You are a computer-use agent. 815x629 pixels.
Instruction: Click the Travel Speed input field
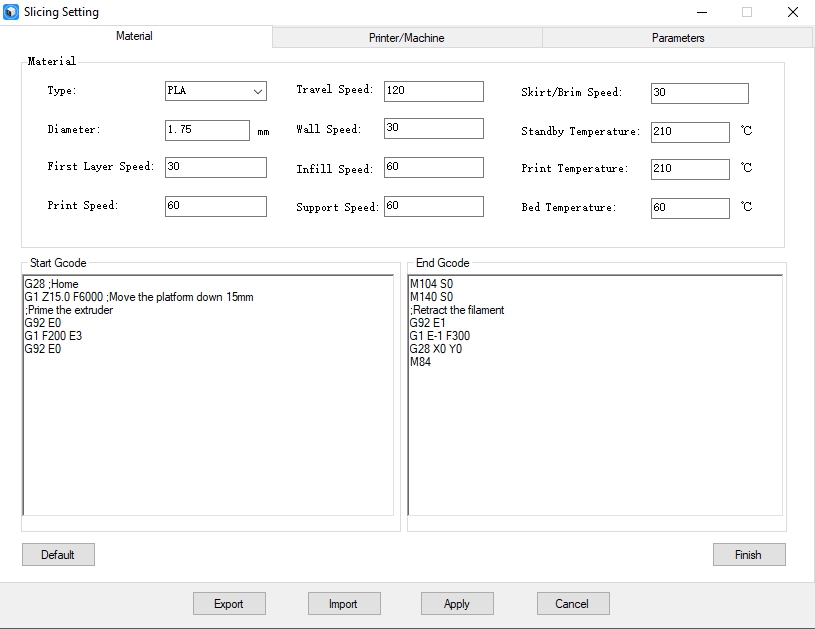pyautogui.click(x=434, y=91)
